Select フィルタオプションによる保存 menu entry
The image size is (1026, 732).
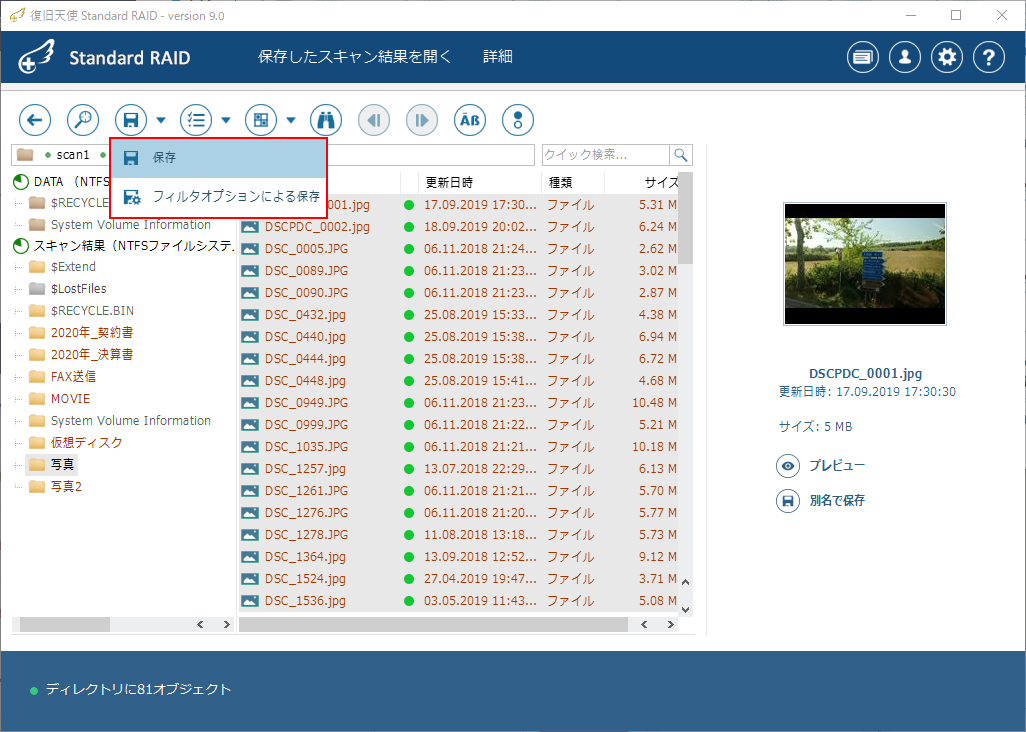[x=218, y=196]
